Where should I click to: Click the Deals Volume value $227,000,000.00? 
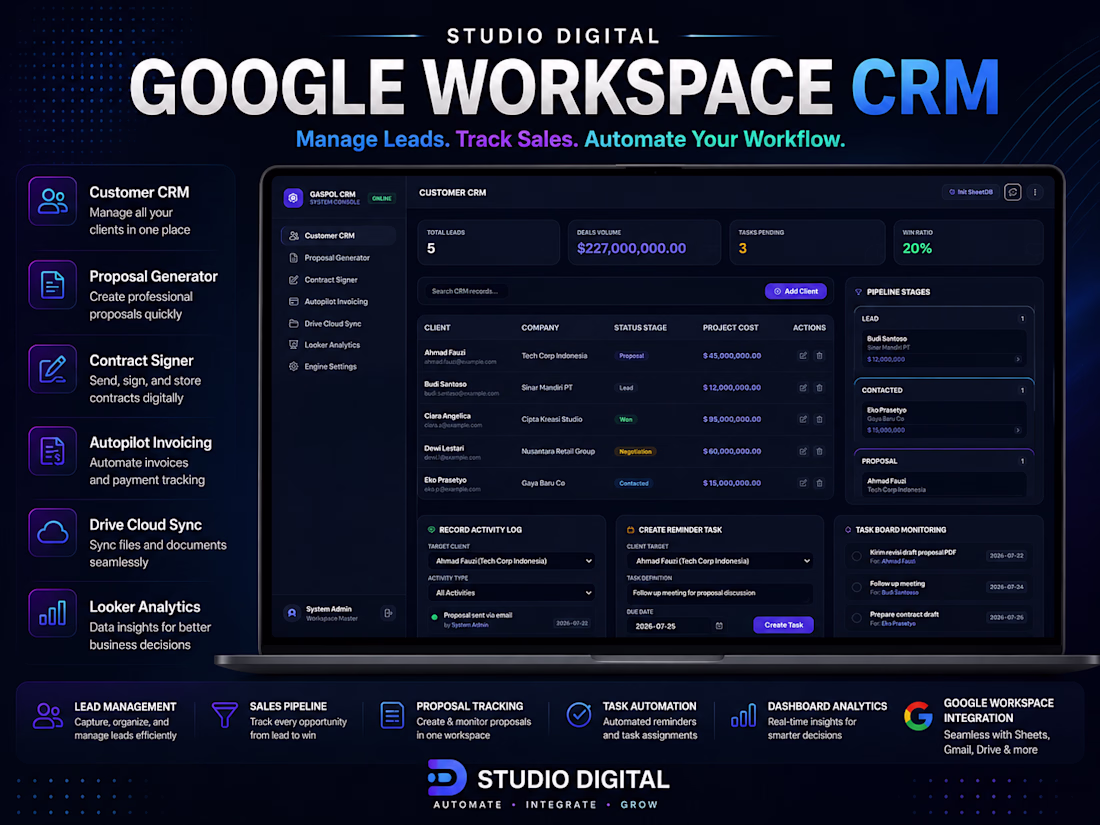pyautogui.click(x=631, y=248)
